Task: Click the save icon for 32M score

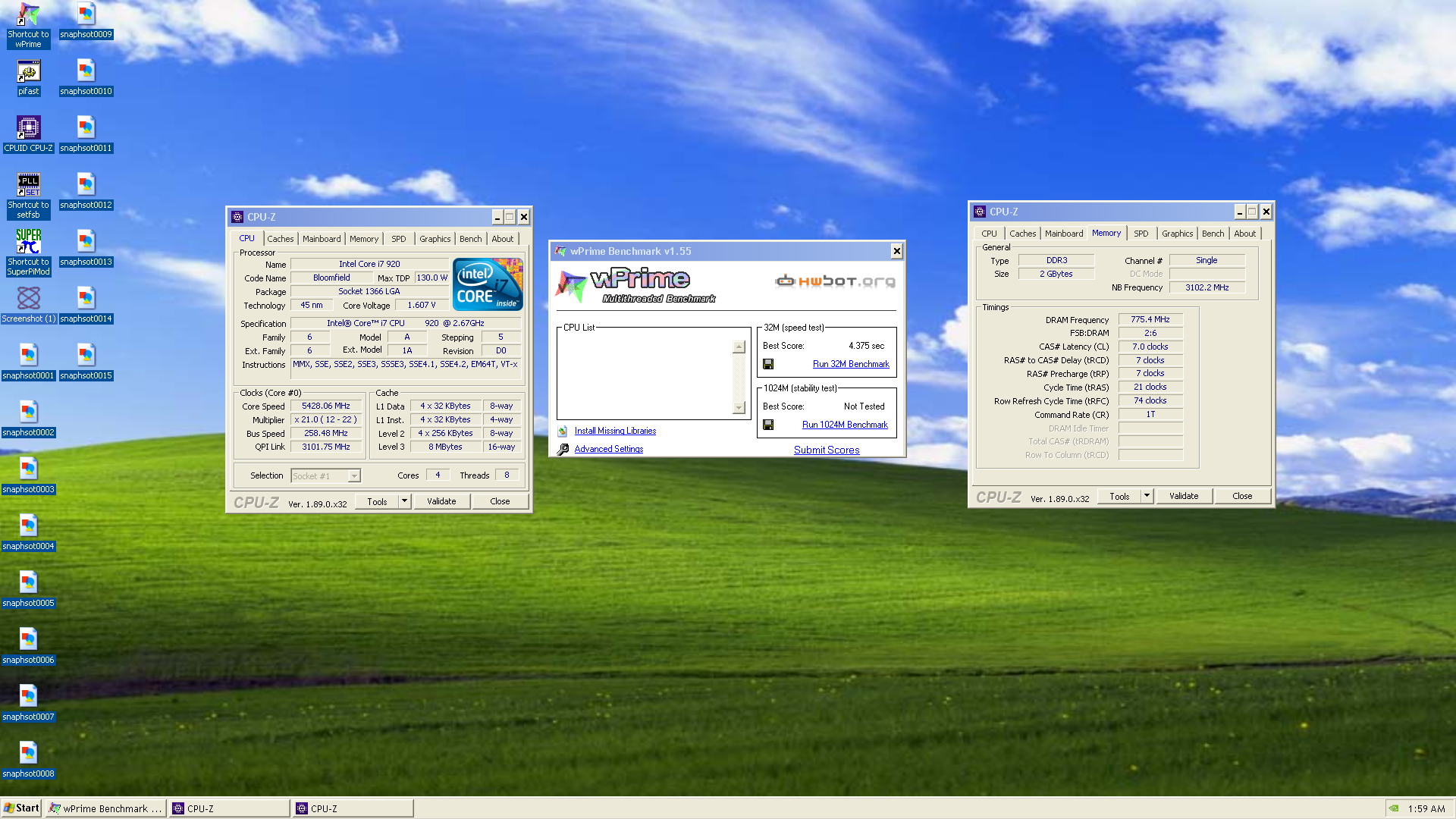Action: 768,364
